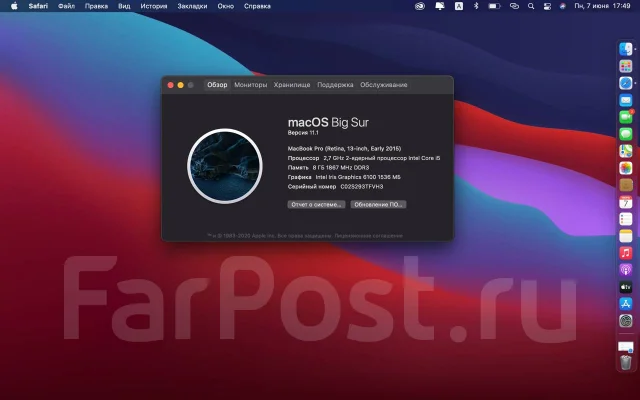Click the date and time in menu bar
The image size is (640, 400).
[x=602, y=6]
